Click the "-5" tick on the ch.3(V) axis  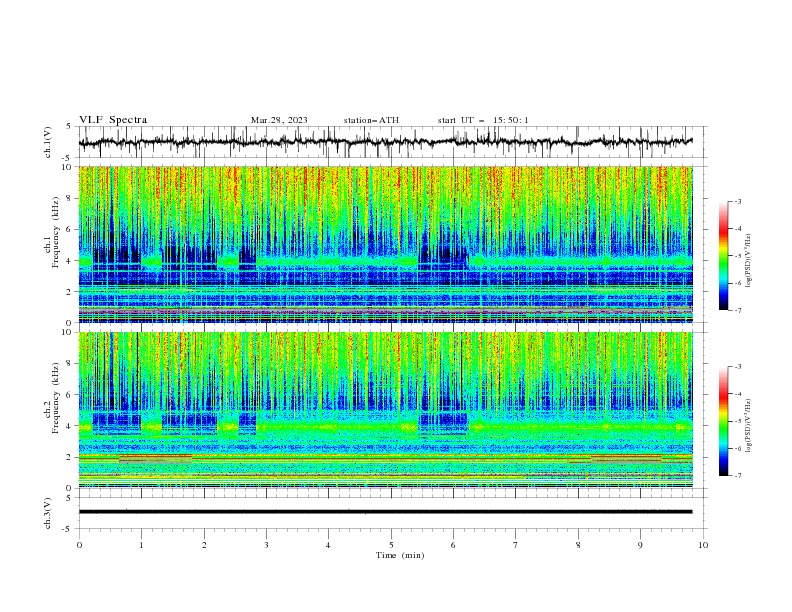point(68,529)
